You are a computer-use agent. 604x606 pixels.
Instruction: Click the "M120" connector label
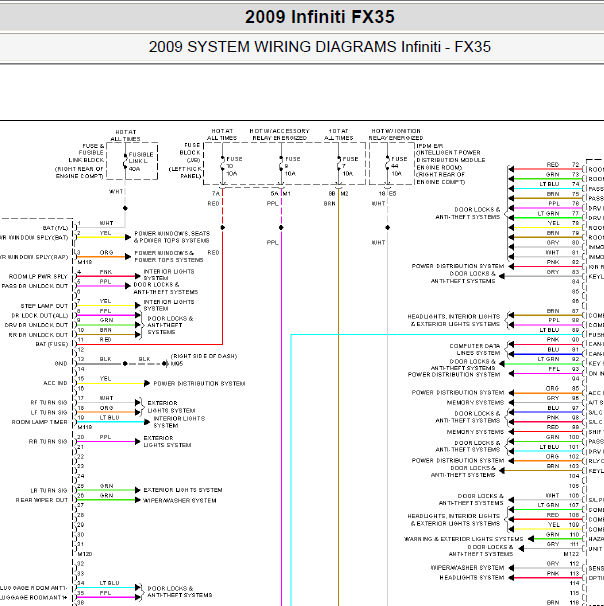[x=85, y=554]
